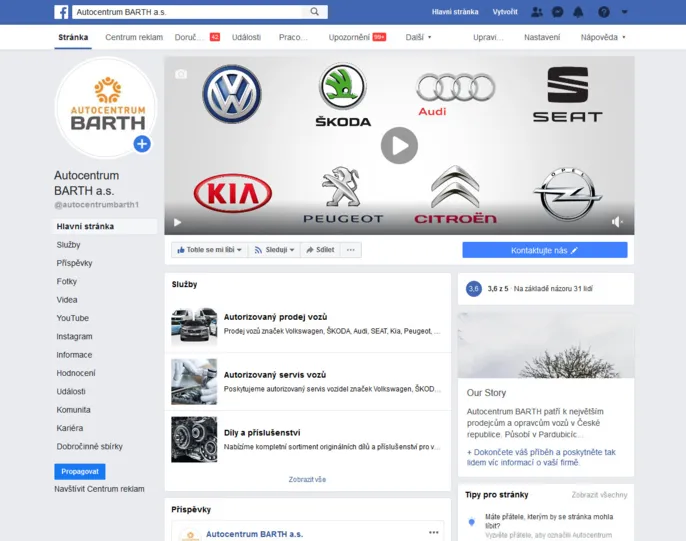Click 'Zobrazit vše' under Služby

pos(307,479)
